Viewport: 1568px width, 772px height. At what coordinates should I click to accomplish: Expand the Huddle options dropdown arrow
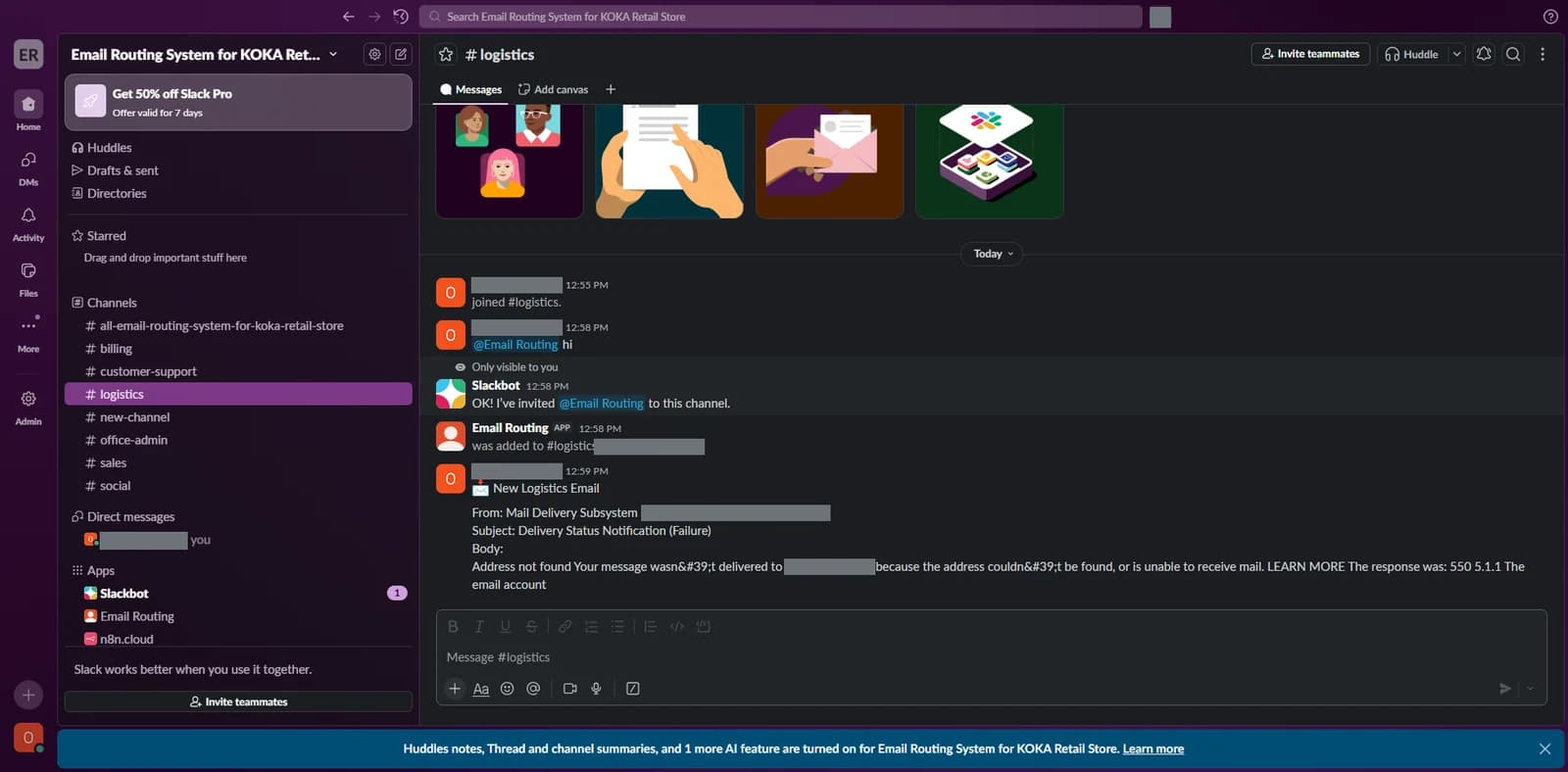tap(1457, 54)
